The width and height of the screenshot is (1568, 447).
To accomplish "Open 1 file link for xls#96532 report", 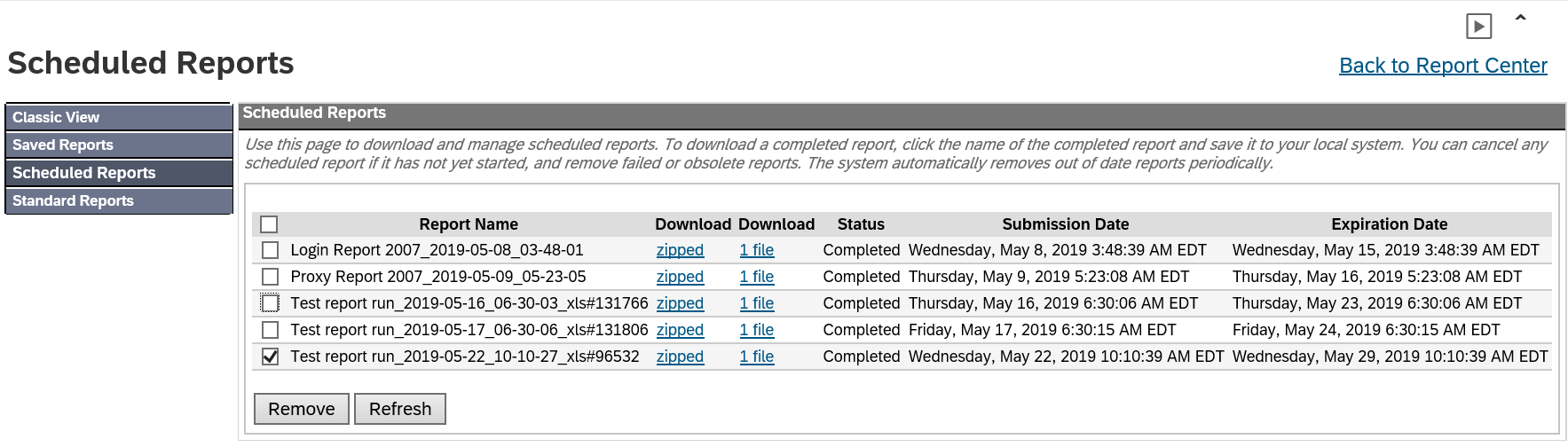I will [757, 357].
